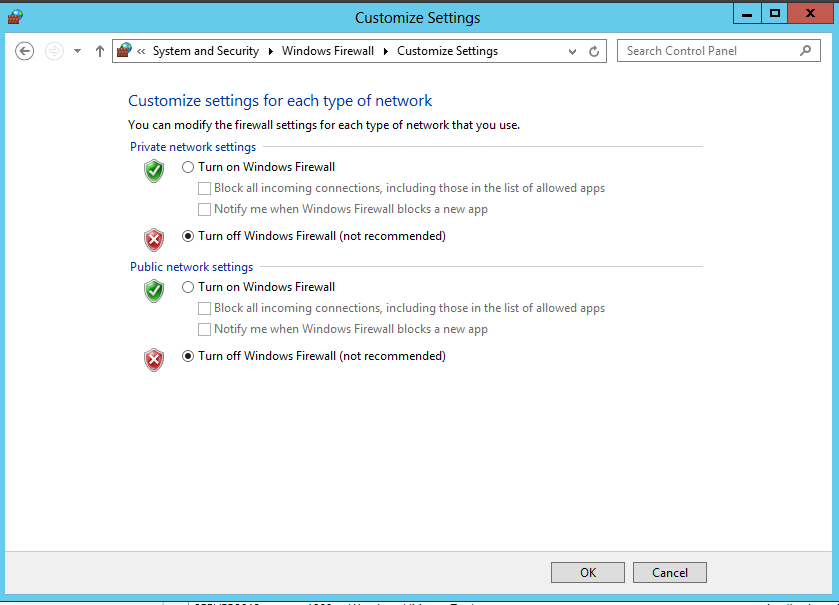
Task: Open the recent locations dropdown arrow
Action: pyautogui.click(x=78, y=51)
